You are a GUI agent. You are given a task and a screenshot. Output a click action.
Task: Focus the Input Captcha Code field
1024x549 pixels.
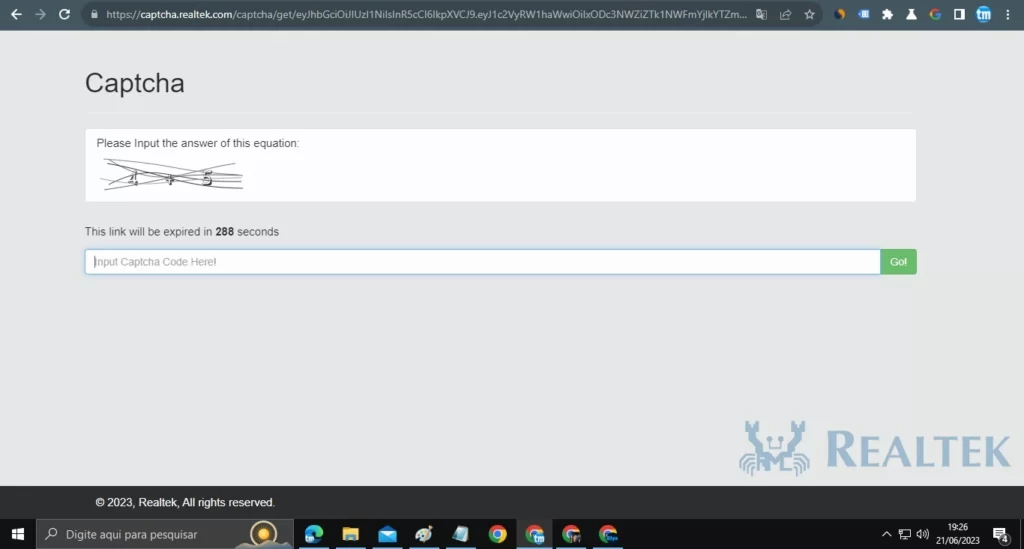[483, 262]
